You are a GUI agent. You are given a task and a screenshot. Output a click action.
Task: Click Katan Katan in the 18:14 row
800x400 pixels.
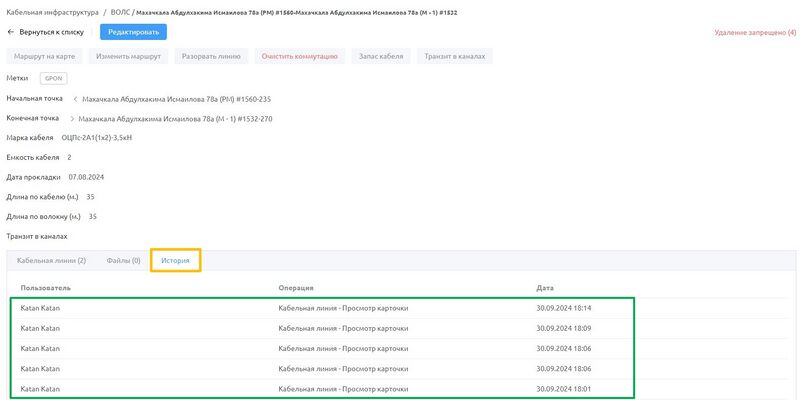[40, 308]
